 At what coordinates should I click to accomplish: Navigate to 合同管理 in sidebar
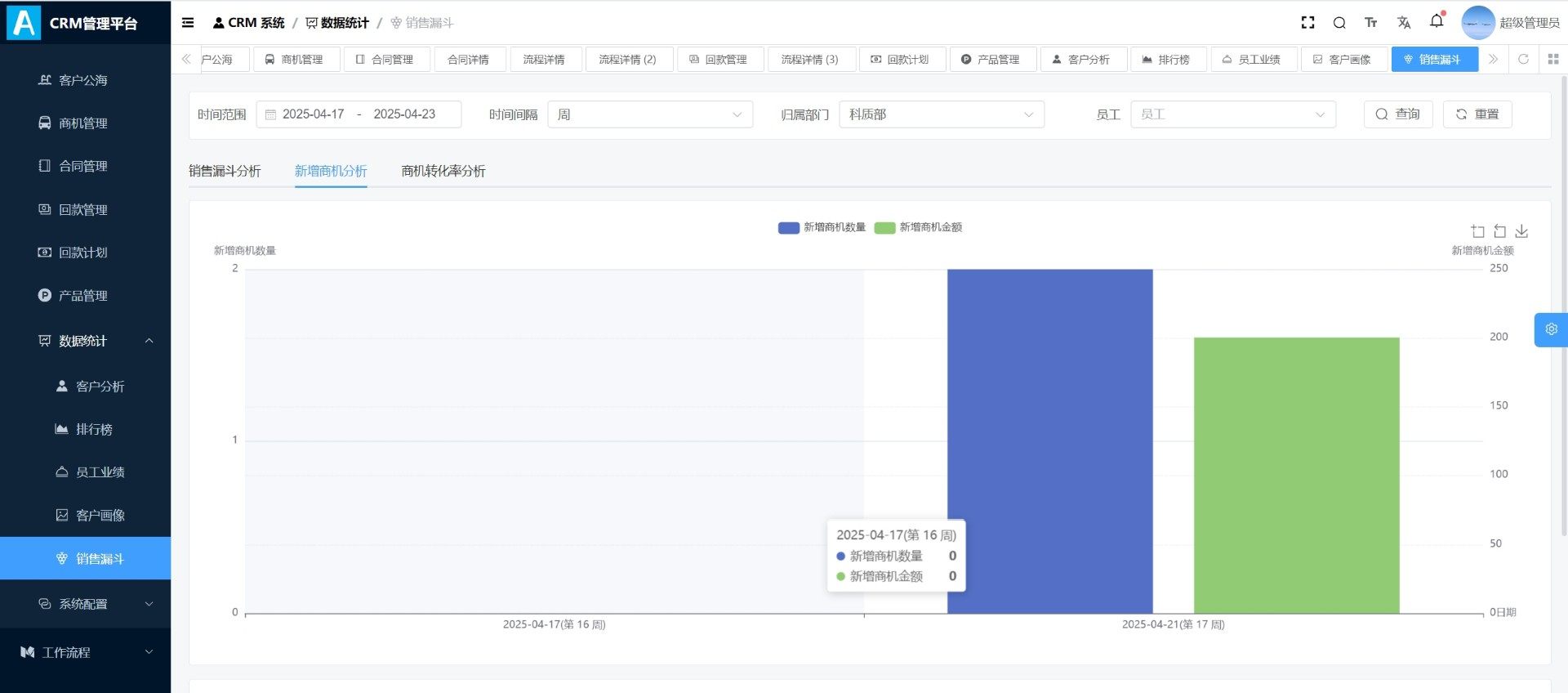tap(86, 166)
